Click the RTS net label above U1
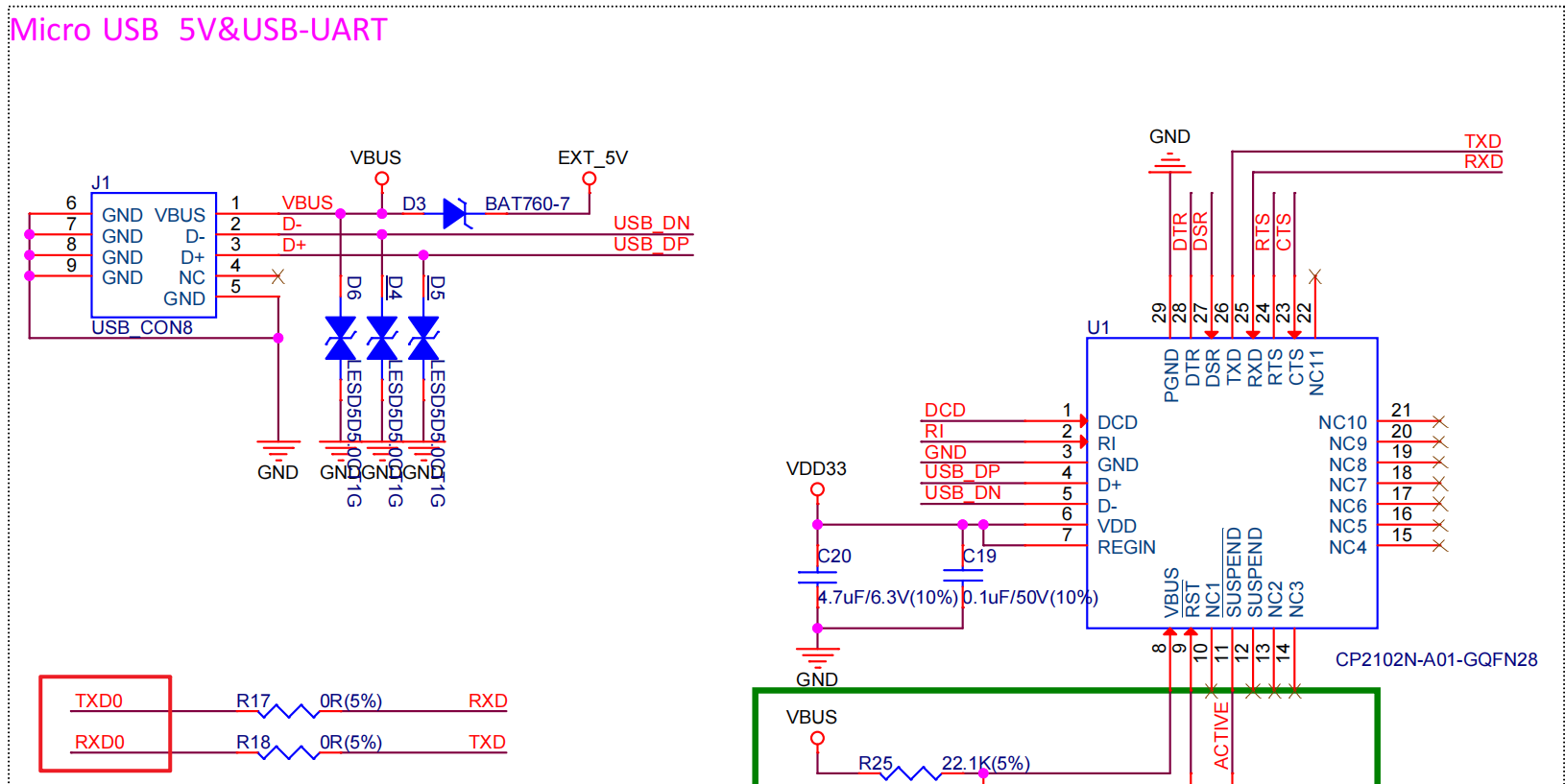The height and width of the screenshot is (784, 1565). click(x=1263, y=231)
